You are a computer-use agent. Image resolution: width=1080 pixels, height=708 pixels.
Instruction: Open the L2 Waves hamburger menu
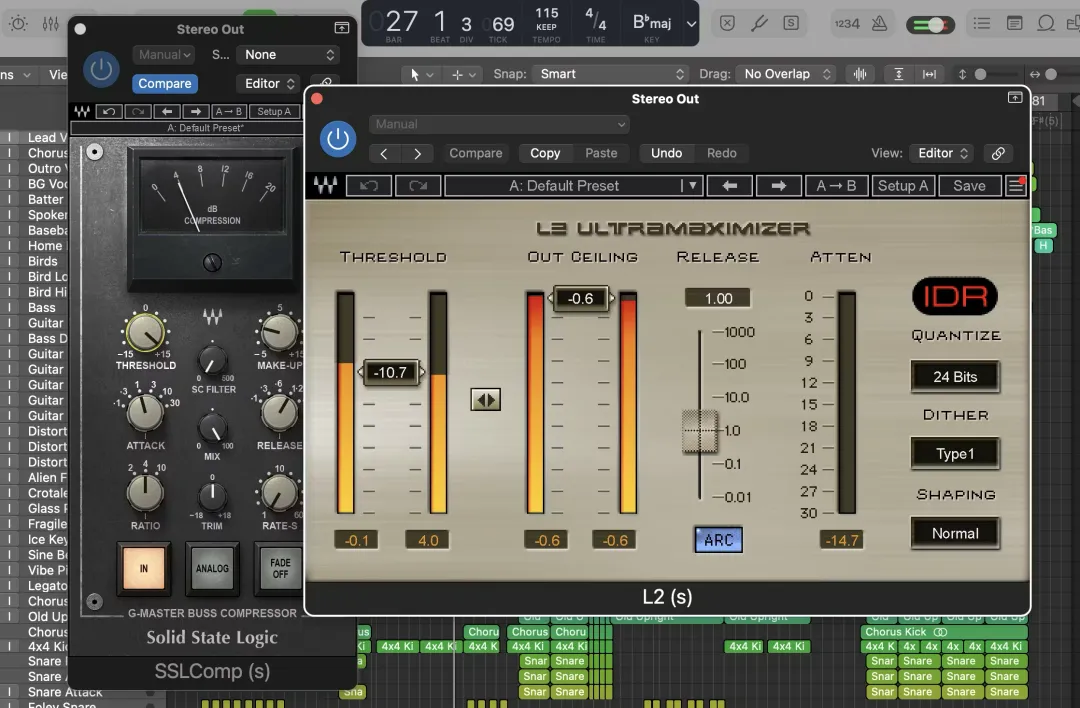pos(1016,186)
